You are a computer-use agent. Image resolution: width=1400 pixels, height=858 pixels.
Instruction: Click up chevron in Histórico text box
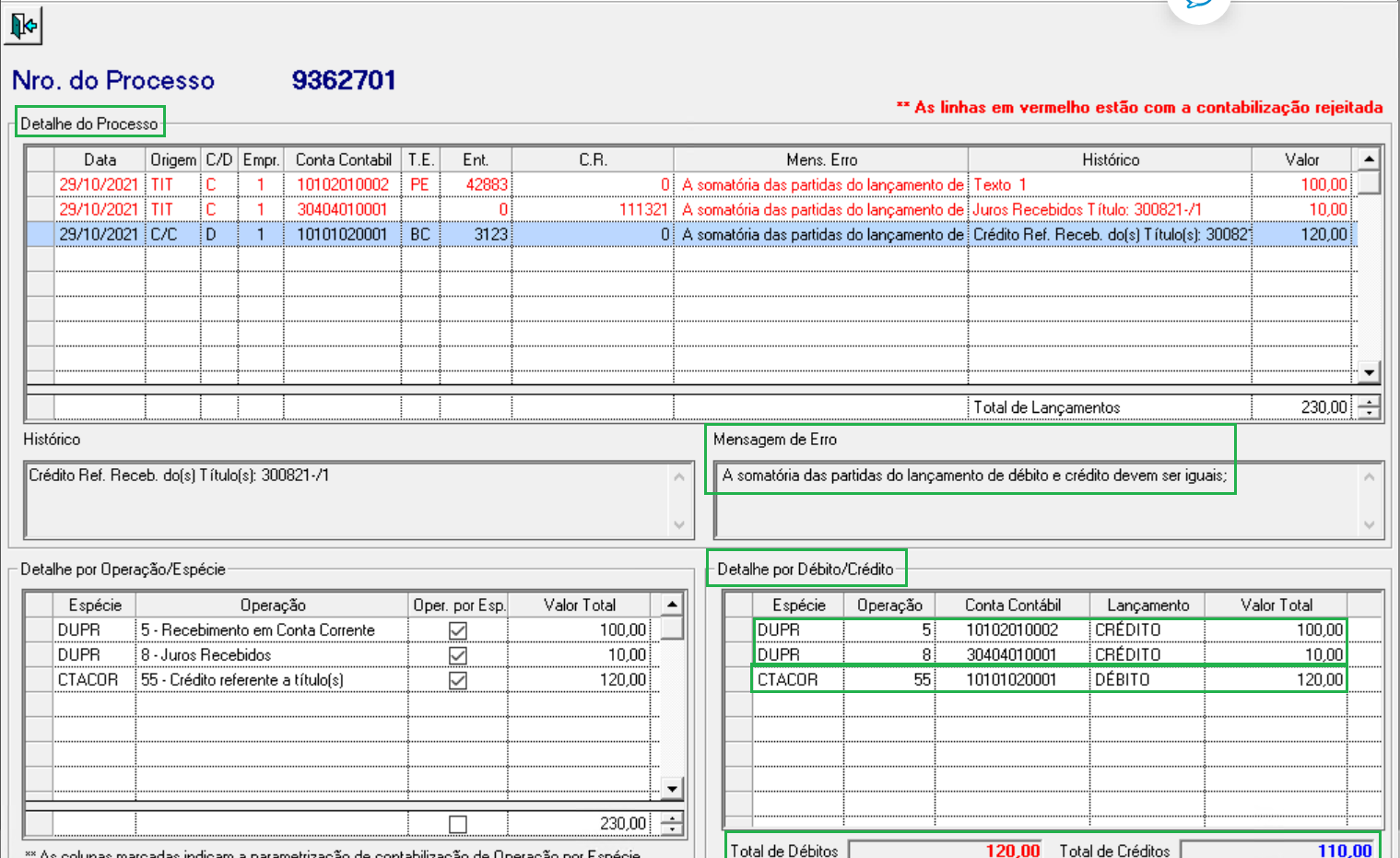[679, 476]
